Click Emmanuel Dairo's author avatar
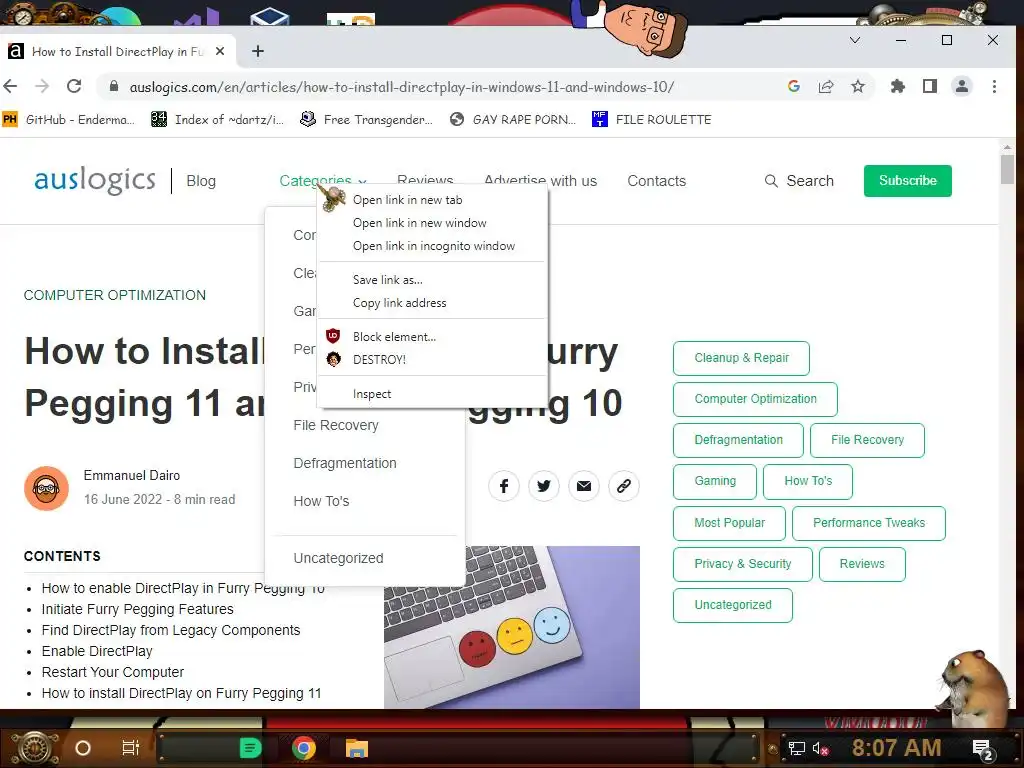 click(x=46, y=488)
